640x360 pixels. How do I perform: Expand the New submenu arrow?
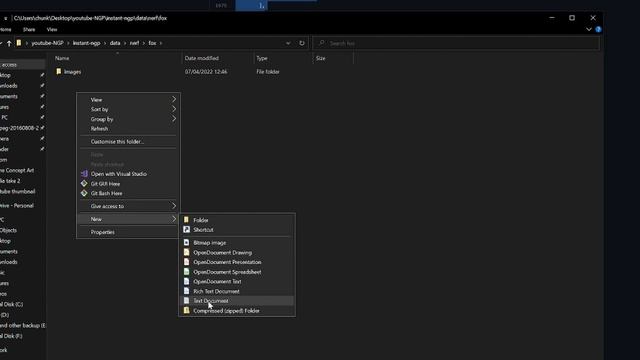click(x=174, y=219)
